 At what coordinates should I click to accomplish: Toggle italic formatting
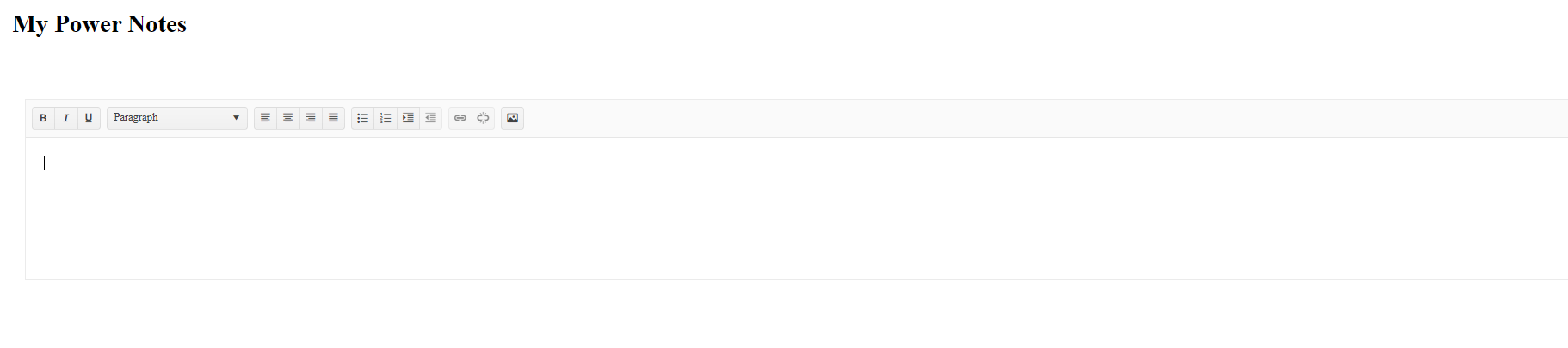tap(65, 118)
